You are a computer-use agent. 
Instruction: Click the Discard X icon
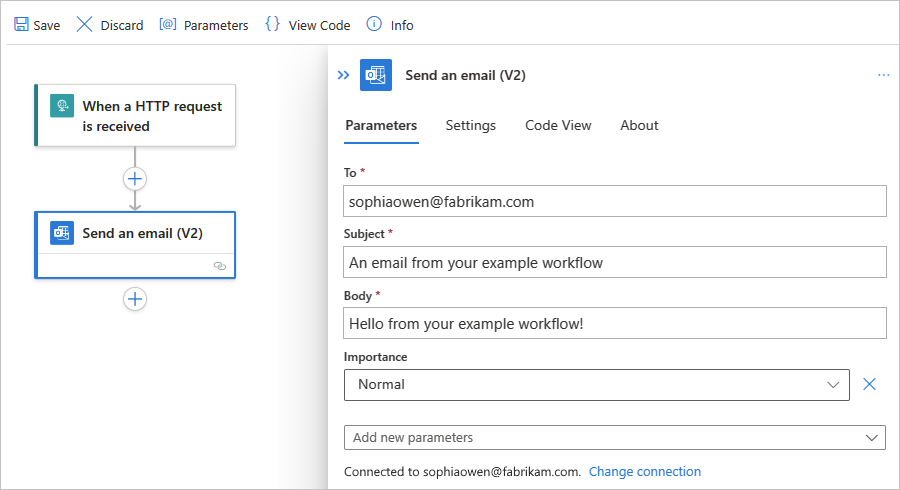point(85,25)
